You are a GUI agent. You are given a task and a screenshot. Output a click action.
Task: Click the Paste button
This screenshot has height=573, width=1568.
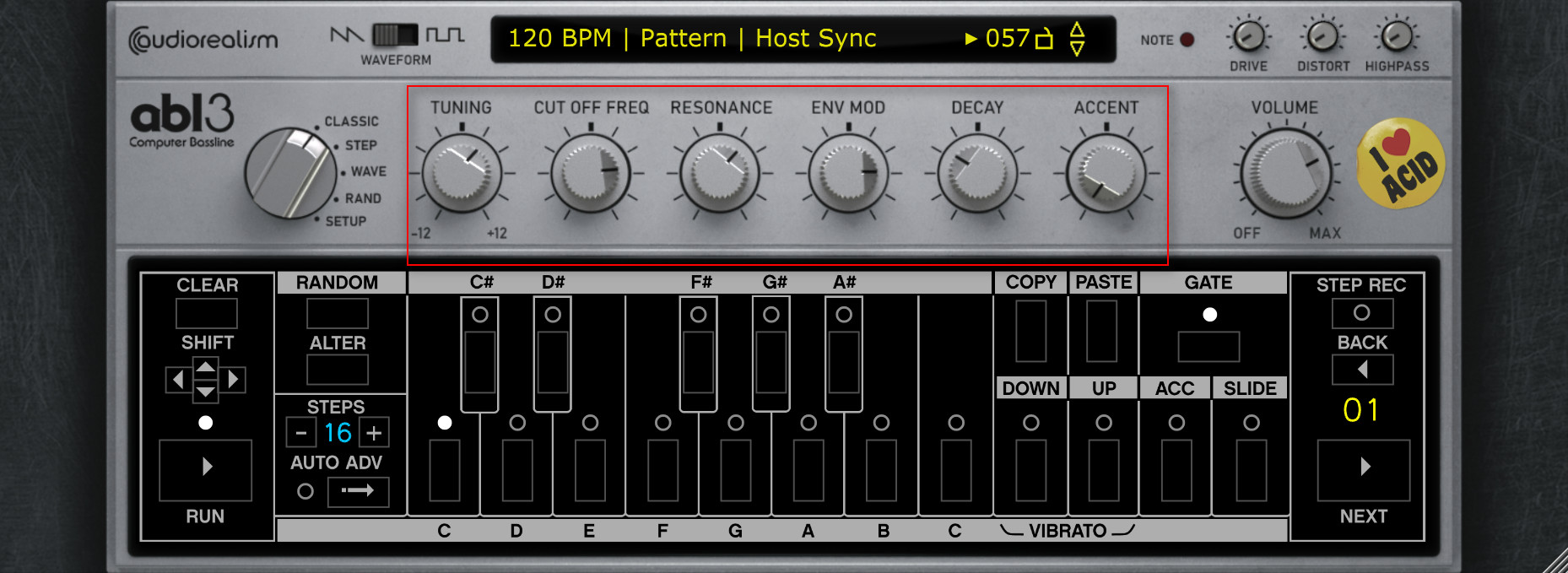click(x=1102, y=331)
